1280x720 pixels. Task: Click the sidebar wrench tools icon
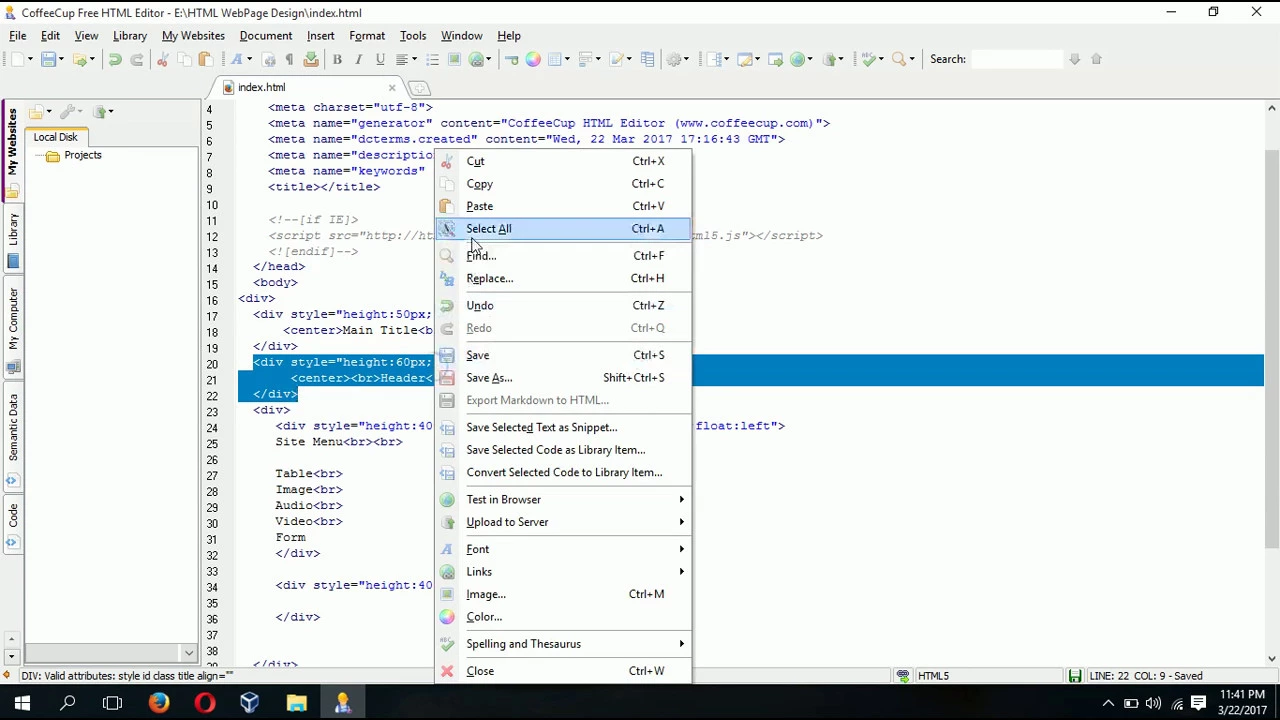click(x=68, y=111)
